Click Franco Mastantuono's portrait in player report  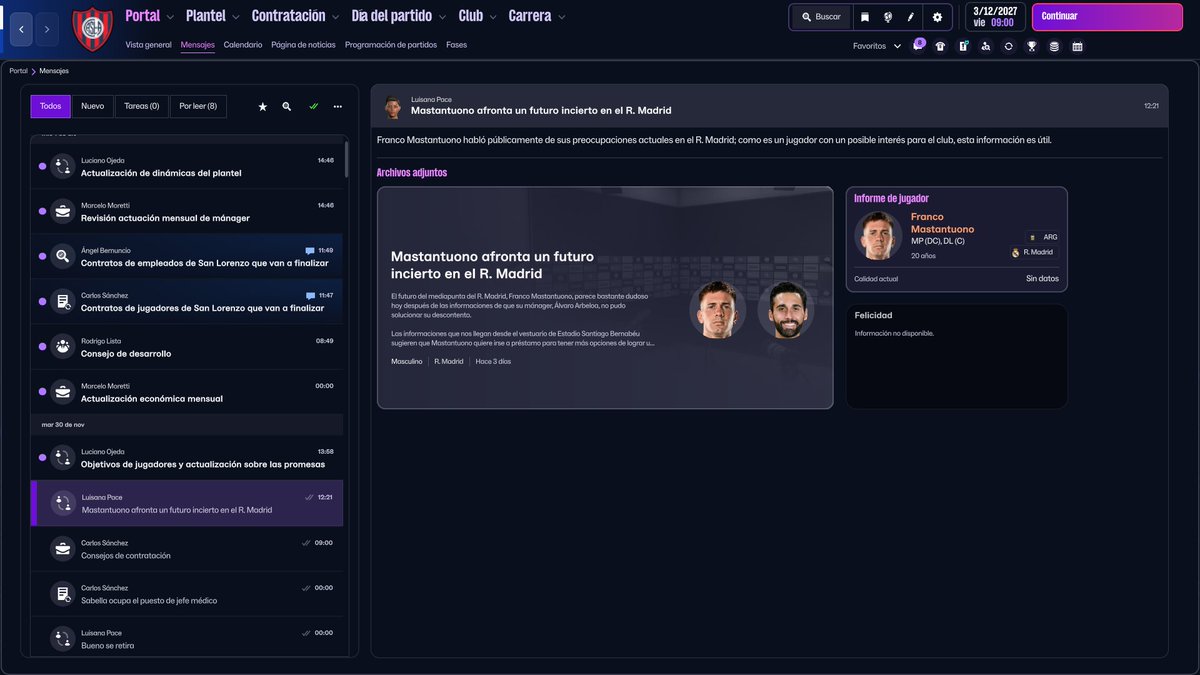pos(878,235)
